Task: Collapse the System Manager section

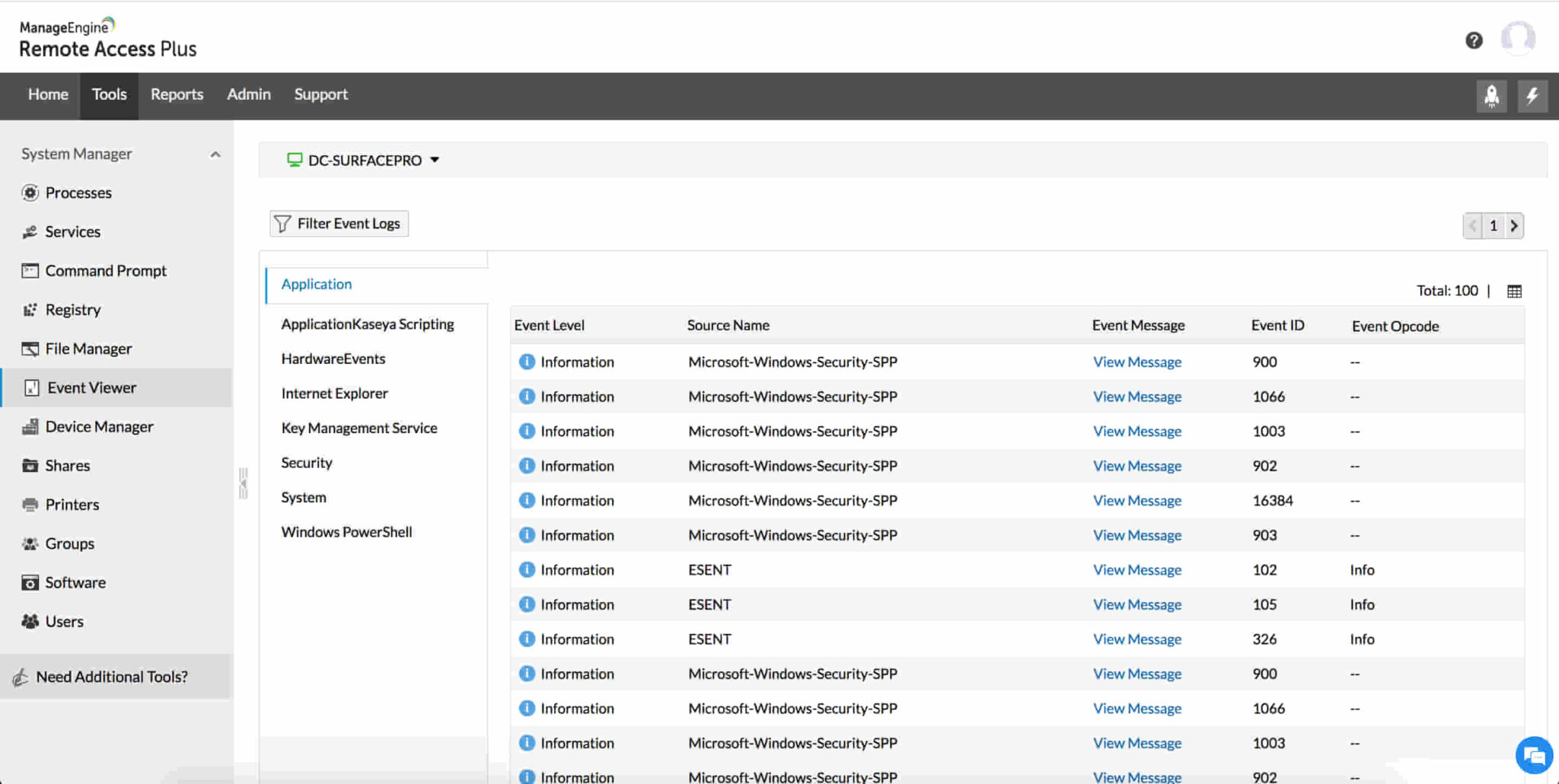Action: coord(215,155)
